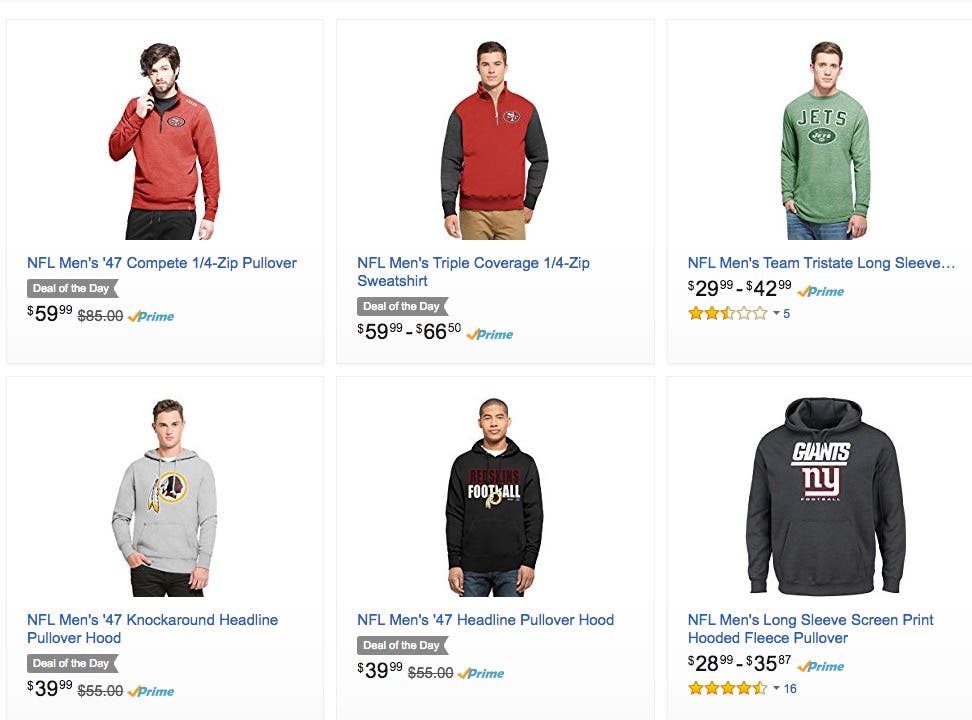The height and width of the screenshot is (720, 972).
Task: Open NFL Men's '47 Compete 1/4-Zip Pullover link
Action: pos(162,263)
